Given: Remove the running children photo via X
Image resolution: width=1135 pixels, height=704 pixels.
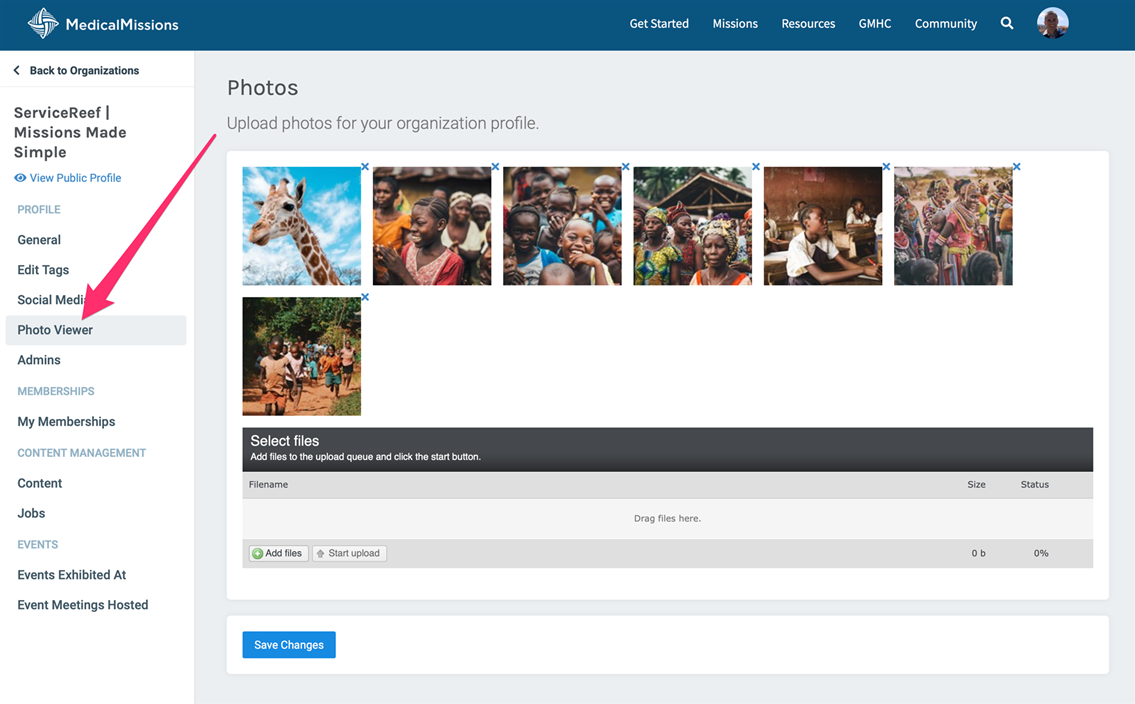Looking at the screenshot, I should coord(365,297).
